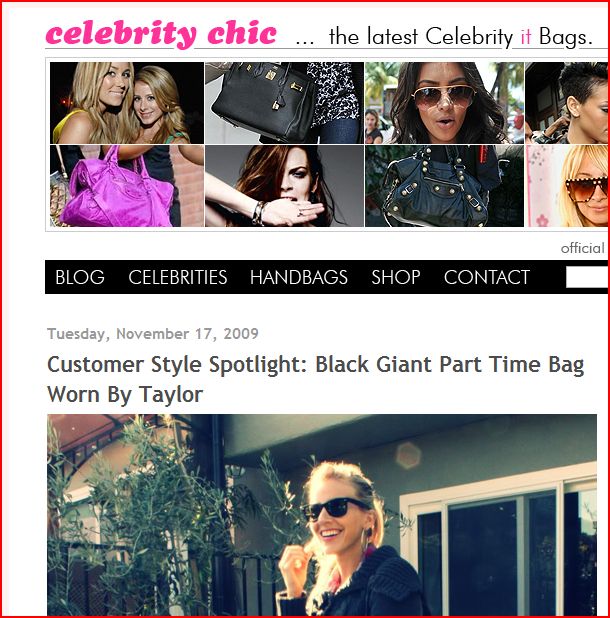The height and width of the screenshot is (618, 610).
Task: Open the SHOP menu item
Action: pos(396,277)
